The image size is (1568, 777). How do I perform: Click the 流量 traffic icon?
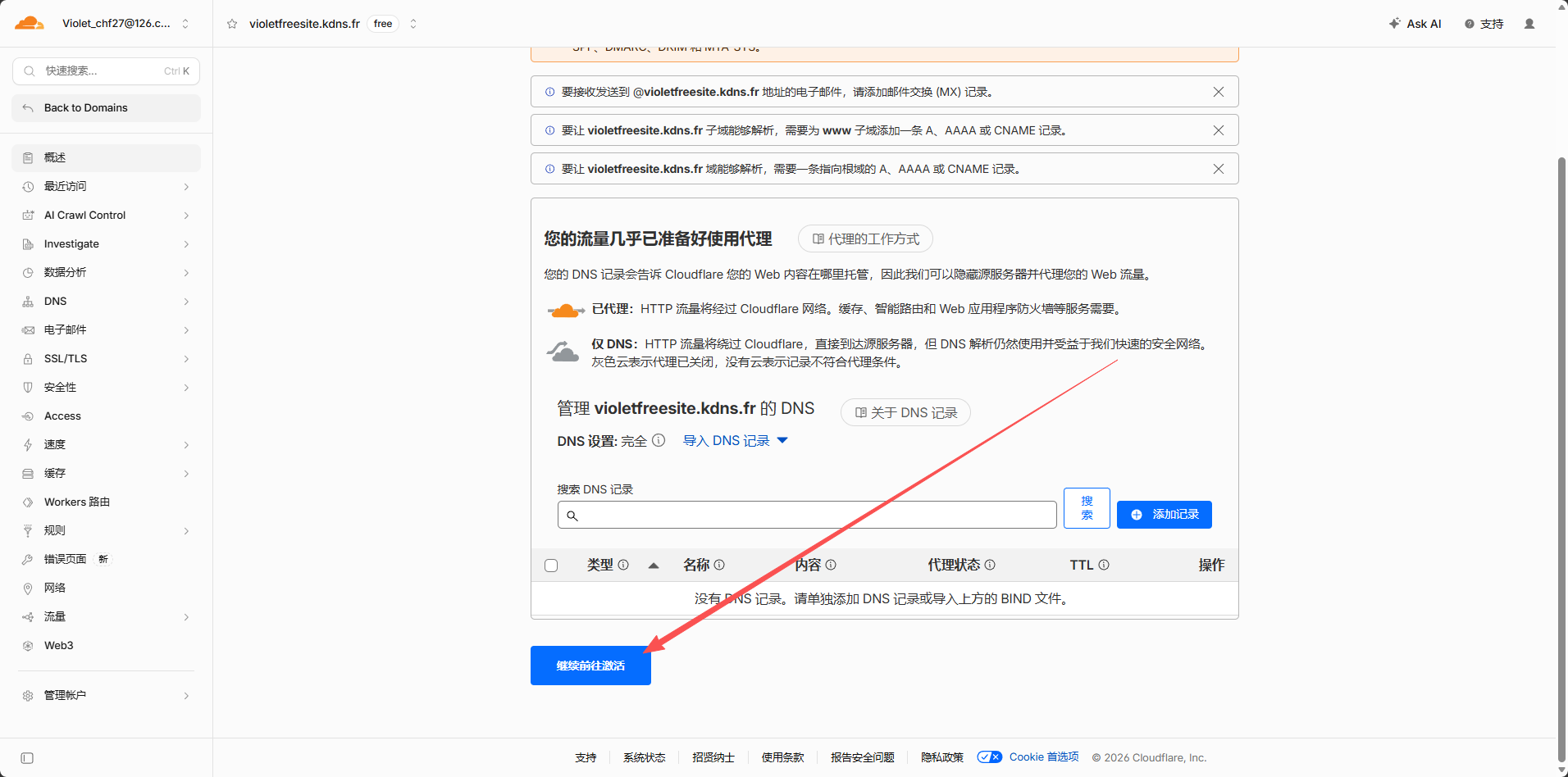click(x=28, y=617)
